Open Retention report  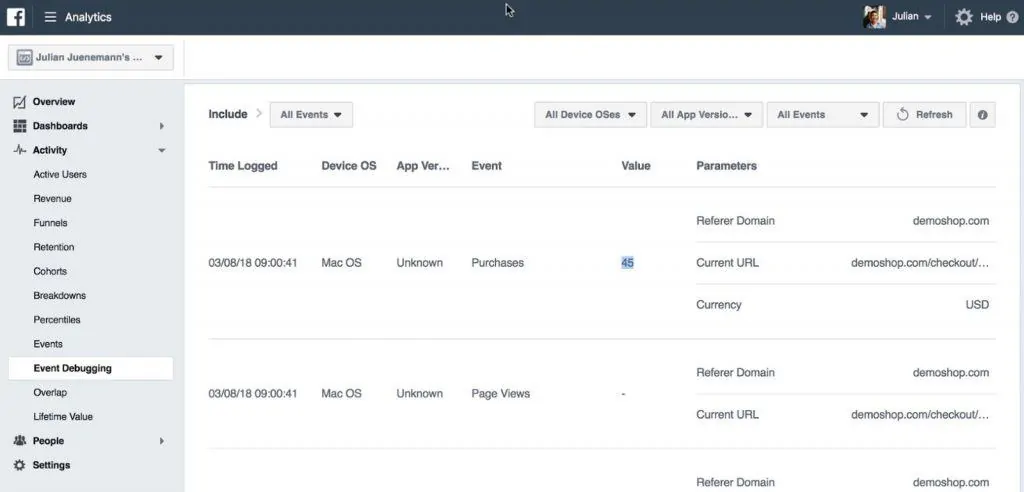(x=54, y=247)
